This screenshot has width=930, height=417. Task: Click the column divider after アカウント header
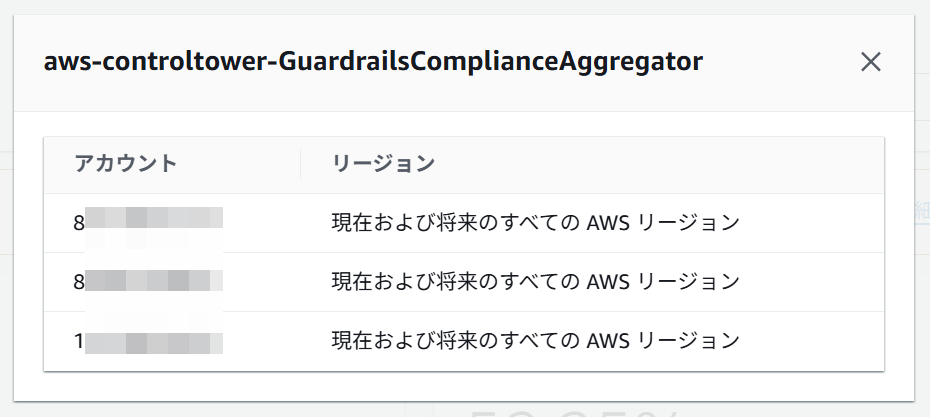pos(301,164)
